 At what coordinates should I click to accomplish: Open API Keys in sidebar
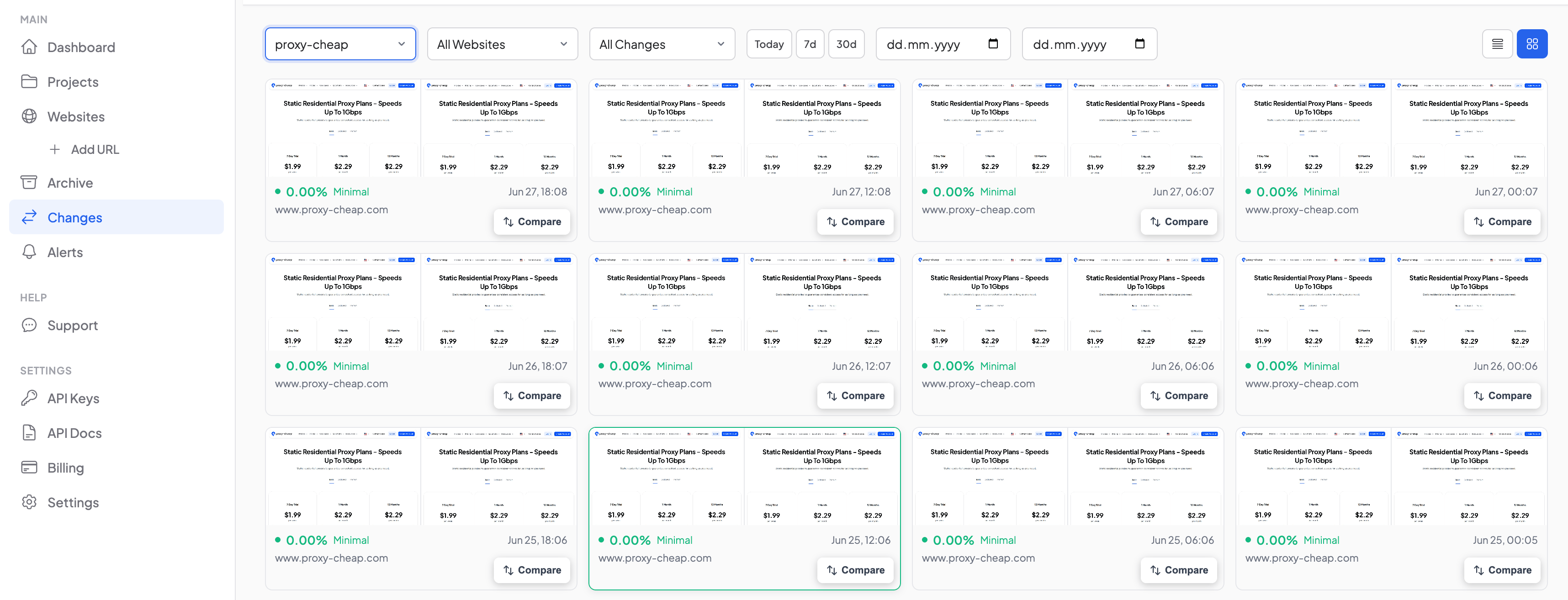pyautogui.click(x=116, y=398)
